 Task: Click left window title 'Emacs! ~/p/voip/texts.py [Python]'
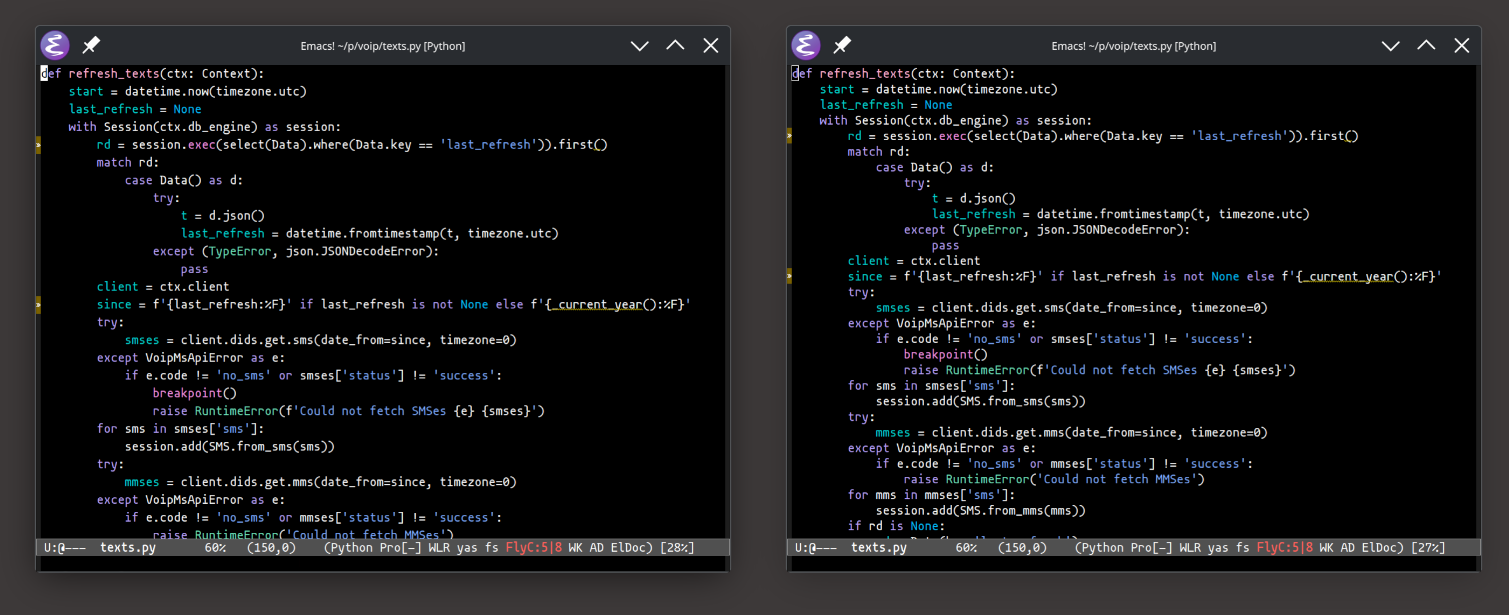(383, 46)
